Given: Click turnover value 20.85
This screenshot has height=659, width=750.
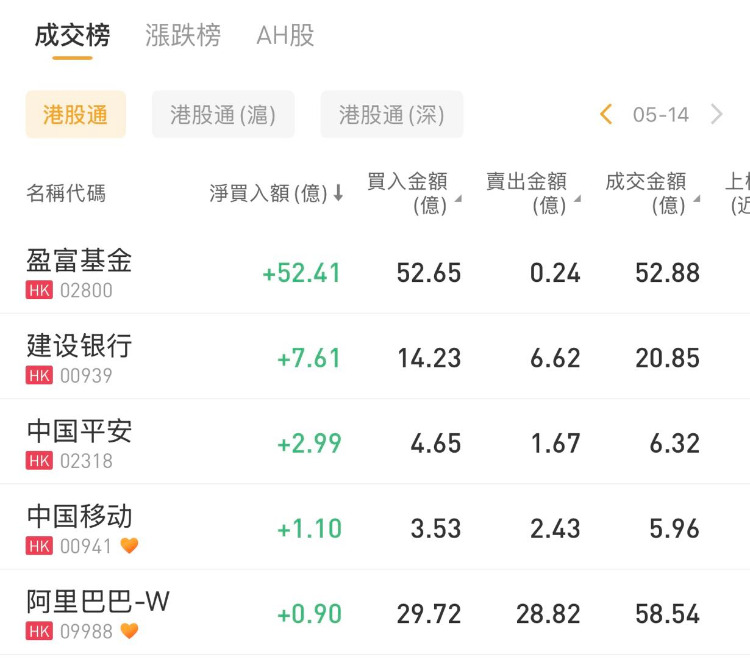Looking at the screenshot, I should point(668,358).
